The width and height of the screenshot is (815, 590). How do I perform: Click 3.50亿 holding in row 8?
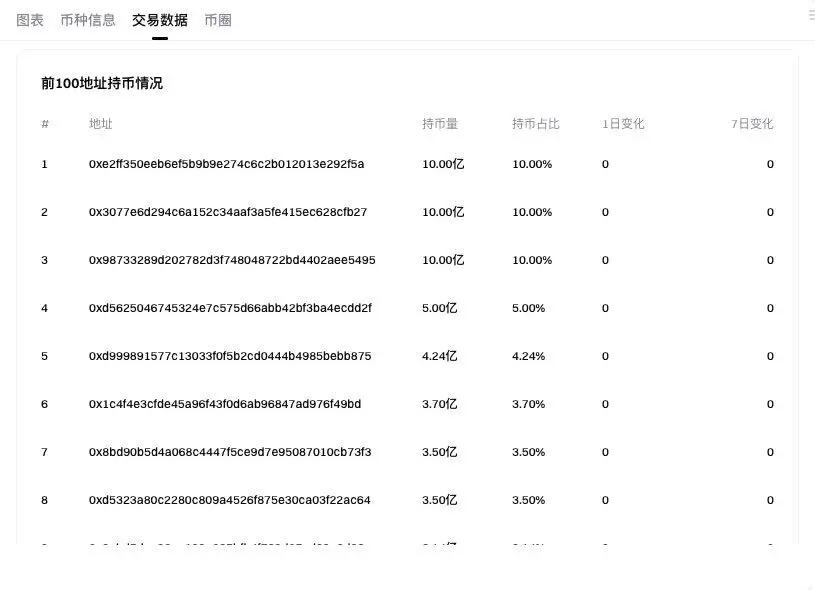[x=440, y=500]
